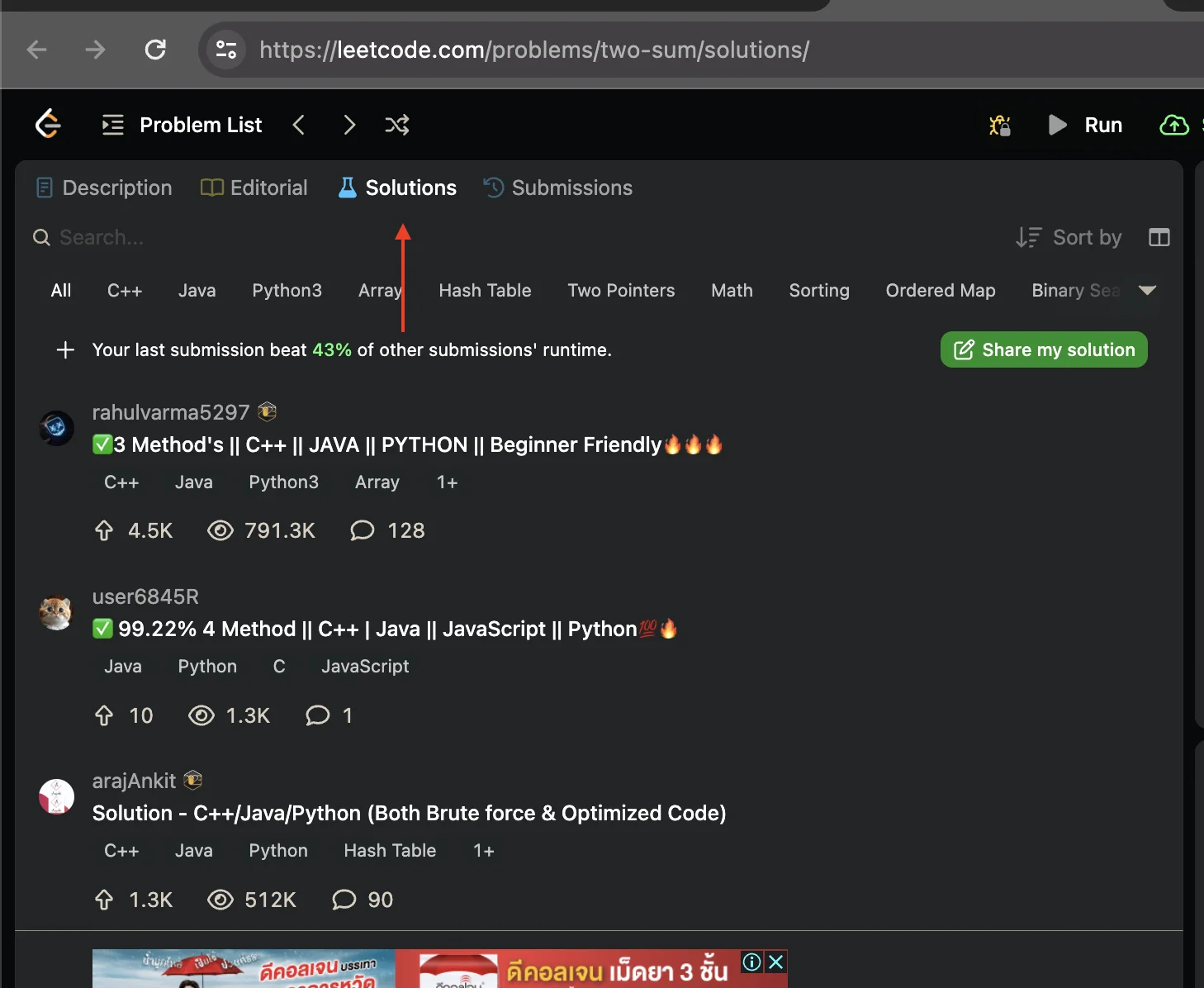
Task: Toggle the split layout panel icon
Action: [x=1159, y=238]
